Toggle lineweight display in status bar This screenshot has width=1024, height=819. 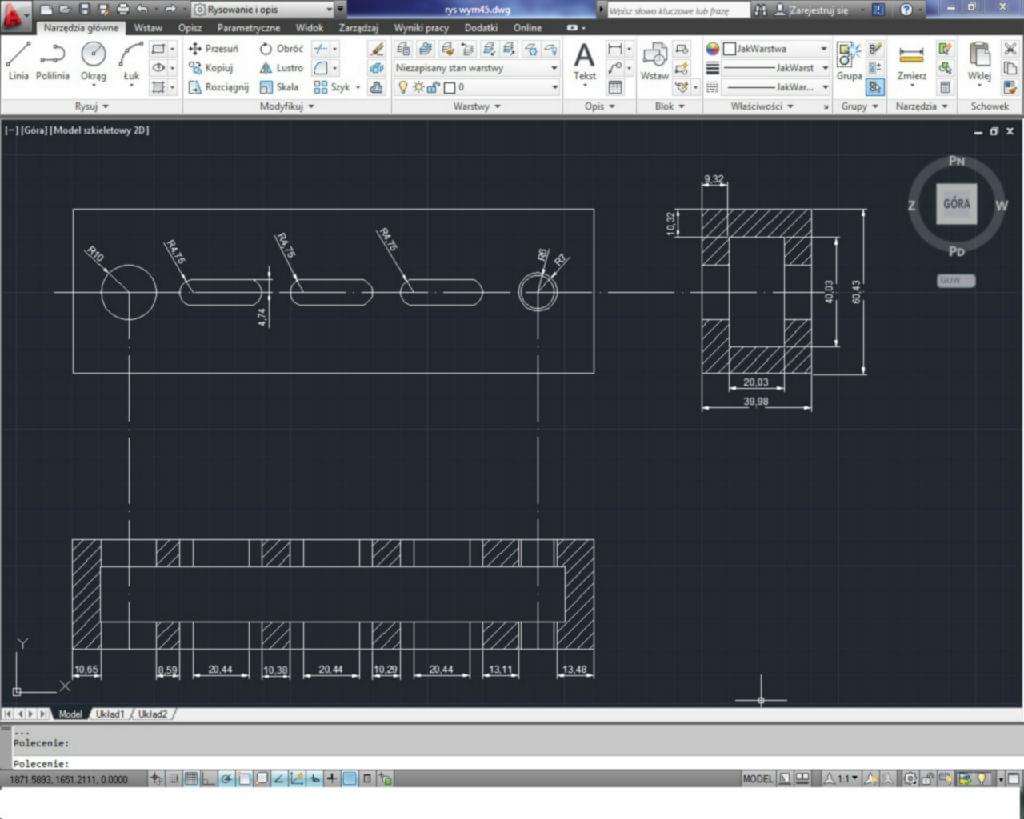332,779
